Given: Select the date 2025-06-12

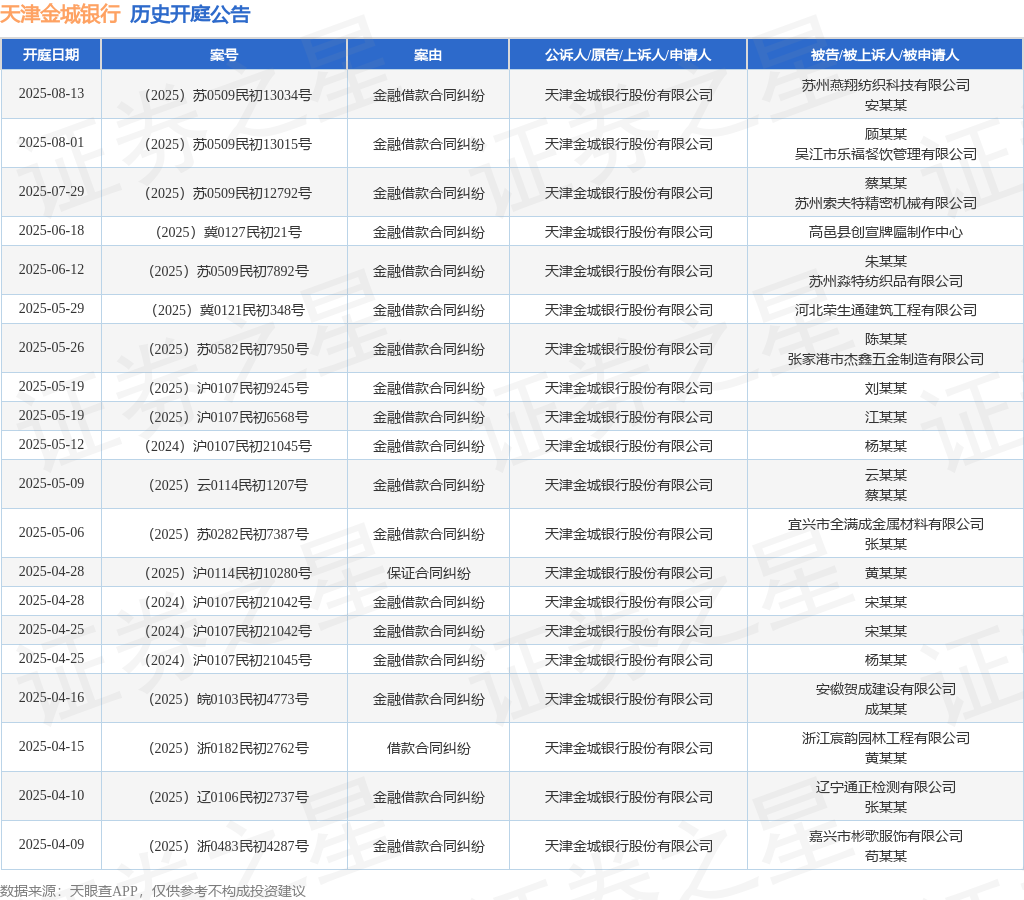Looking at the screenshot, I should [x=52, y=270].
